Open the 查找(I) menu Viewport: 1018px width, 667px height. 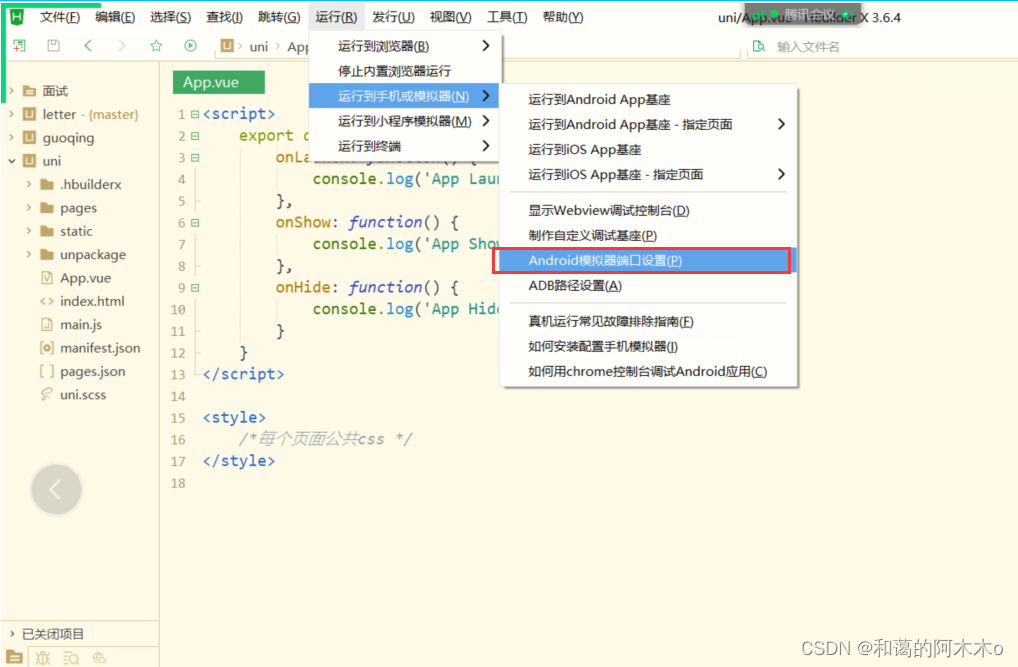[225, 17]
